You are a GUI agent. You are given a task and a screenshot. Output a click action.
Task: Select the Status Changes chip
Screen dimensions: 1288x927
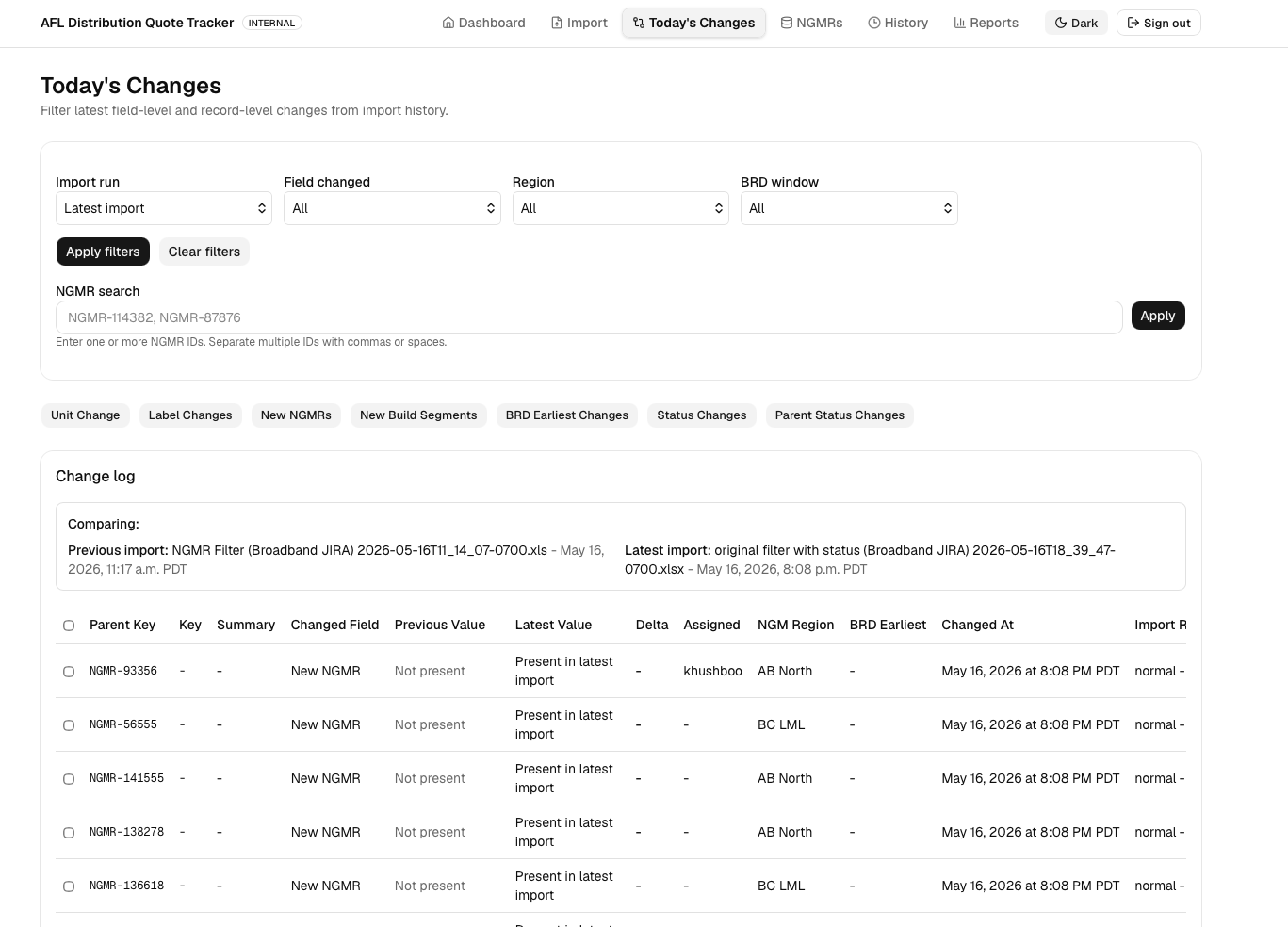coord(702,415)
